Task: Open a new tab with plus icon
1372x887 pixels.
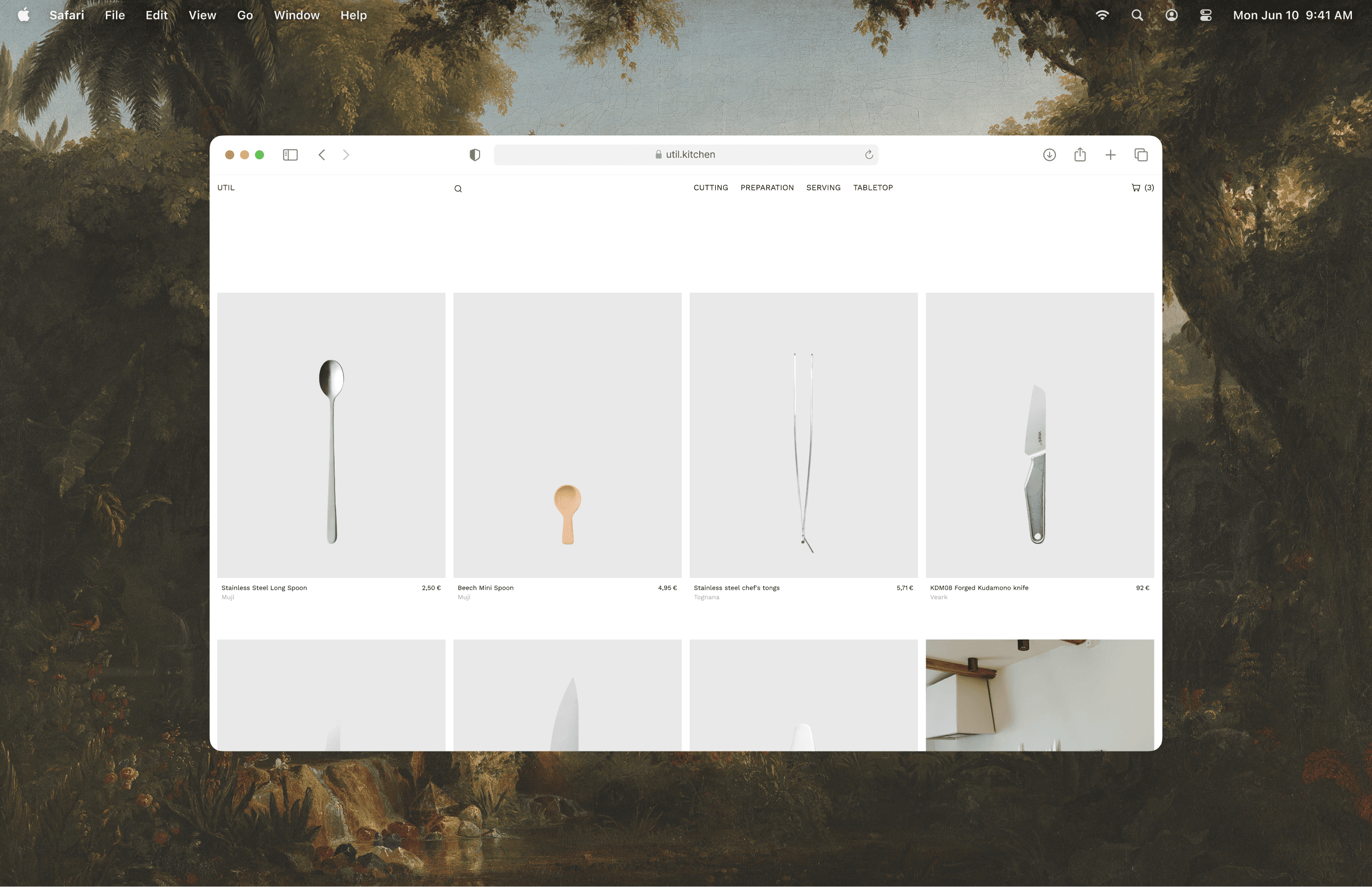Action: click(1110, 155)
